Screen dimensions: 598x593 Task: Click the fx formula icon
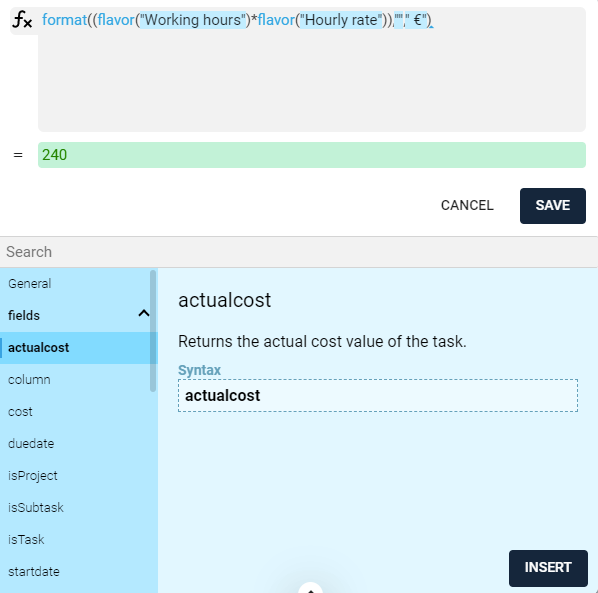pyautogui.click(x=22, y=20)
